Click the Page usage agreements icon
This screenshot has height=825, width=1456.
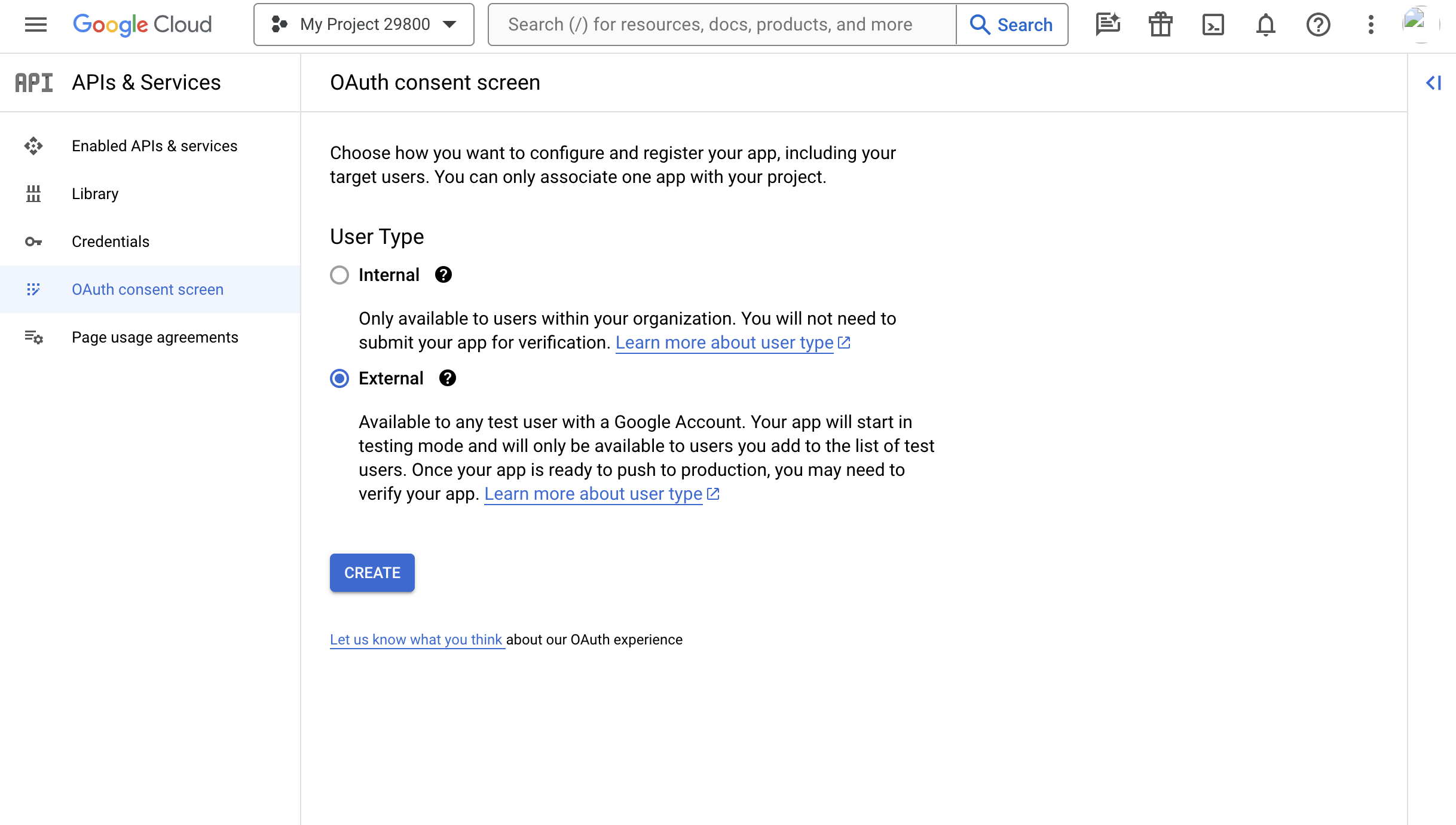pos(33,337)
